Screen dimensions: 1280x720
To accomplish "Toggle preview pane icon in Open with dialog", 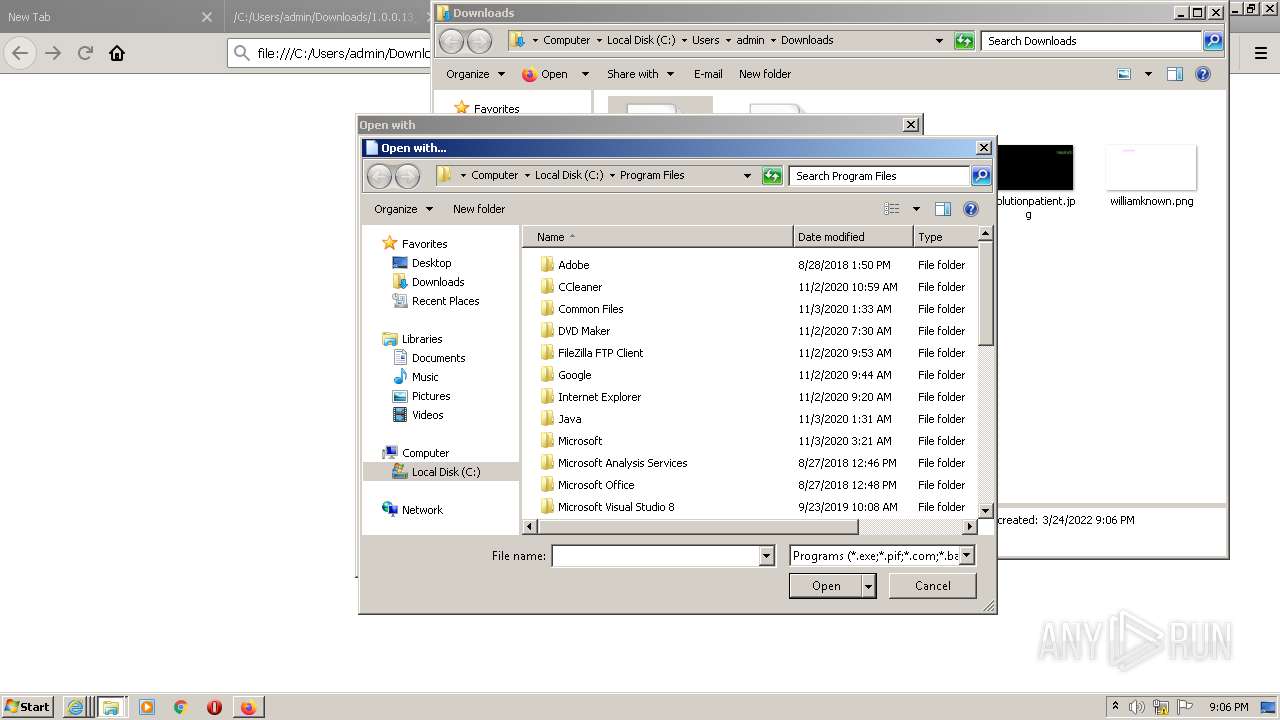I will tap(942, 209).
